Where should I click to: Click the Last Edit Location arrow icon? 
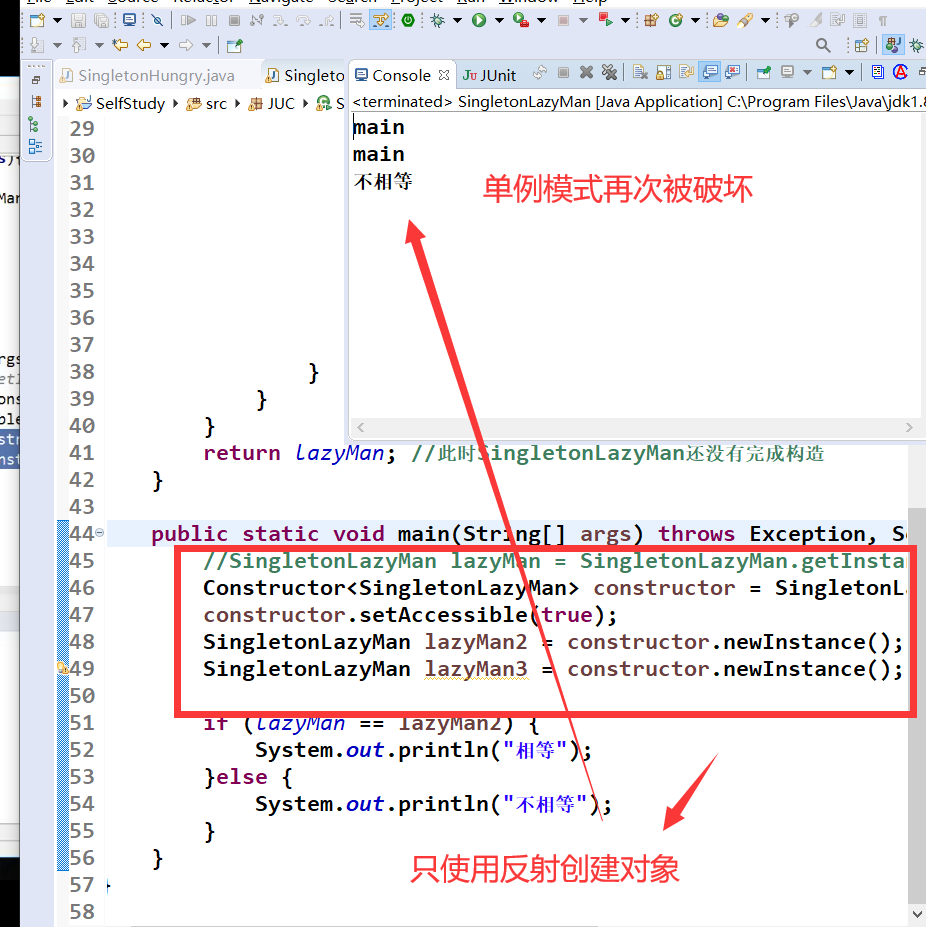[120, 45]
